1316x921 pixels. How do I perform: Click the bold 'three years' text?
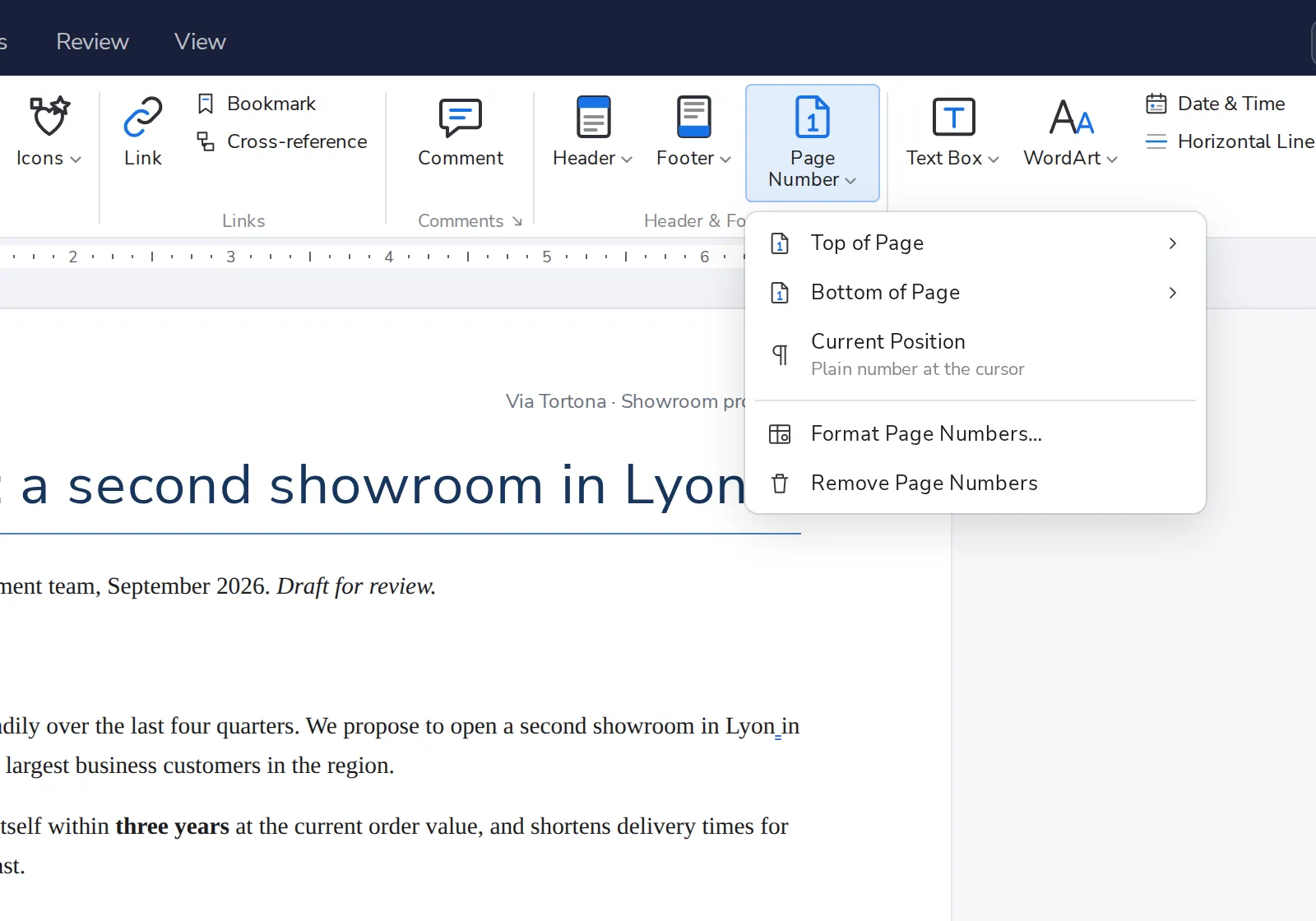point(173,826)
